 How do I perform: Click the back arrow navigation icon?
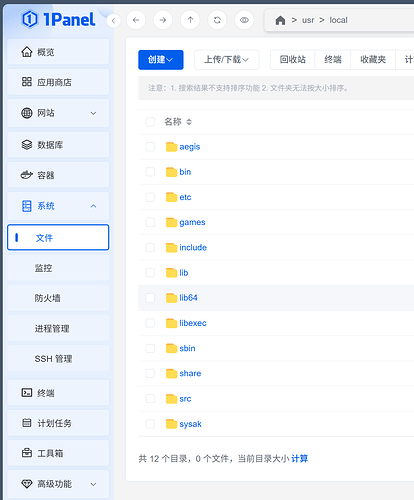click(136, 20)
